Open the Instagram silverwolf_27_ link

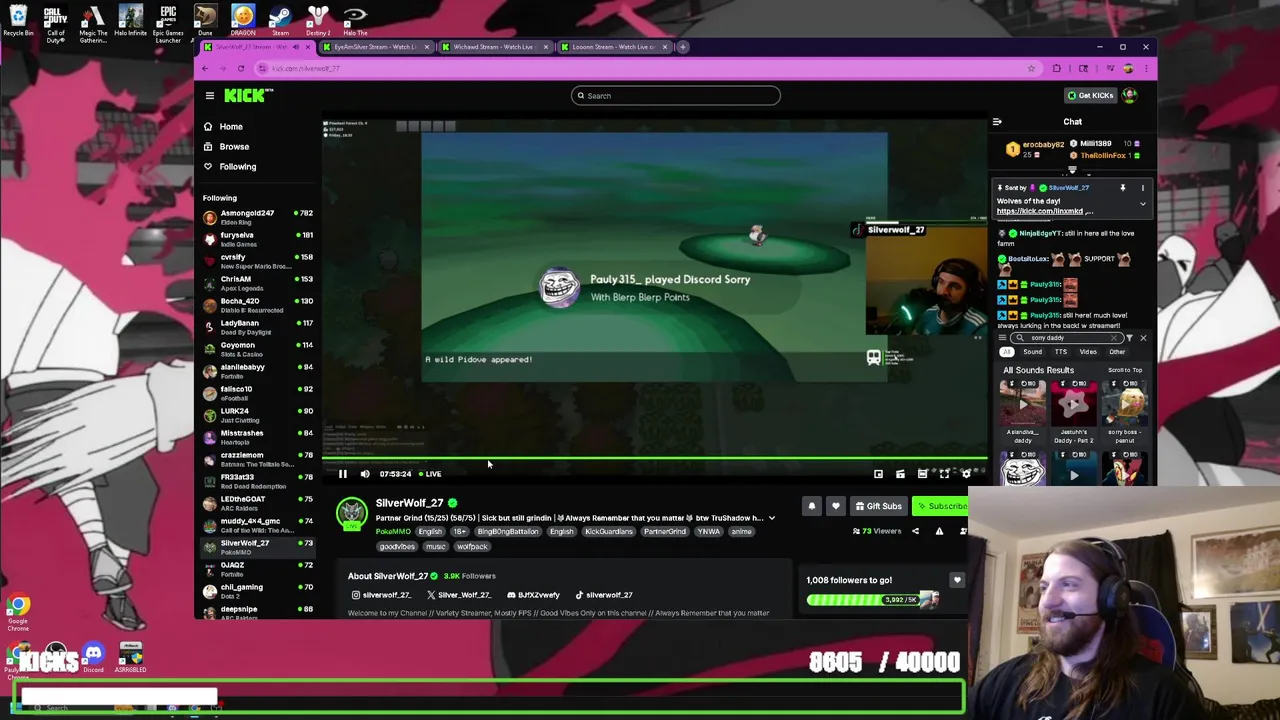[380, 595]
